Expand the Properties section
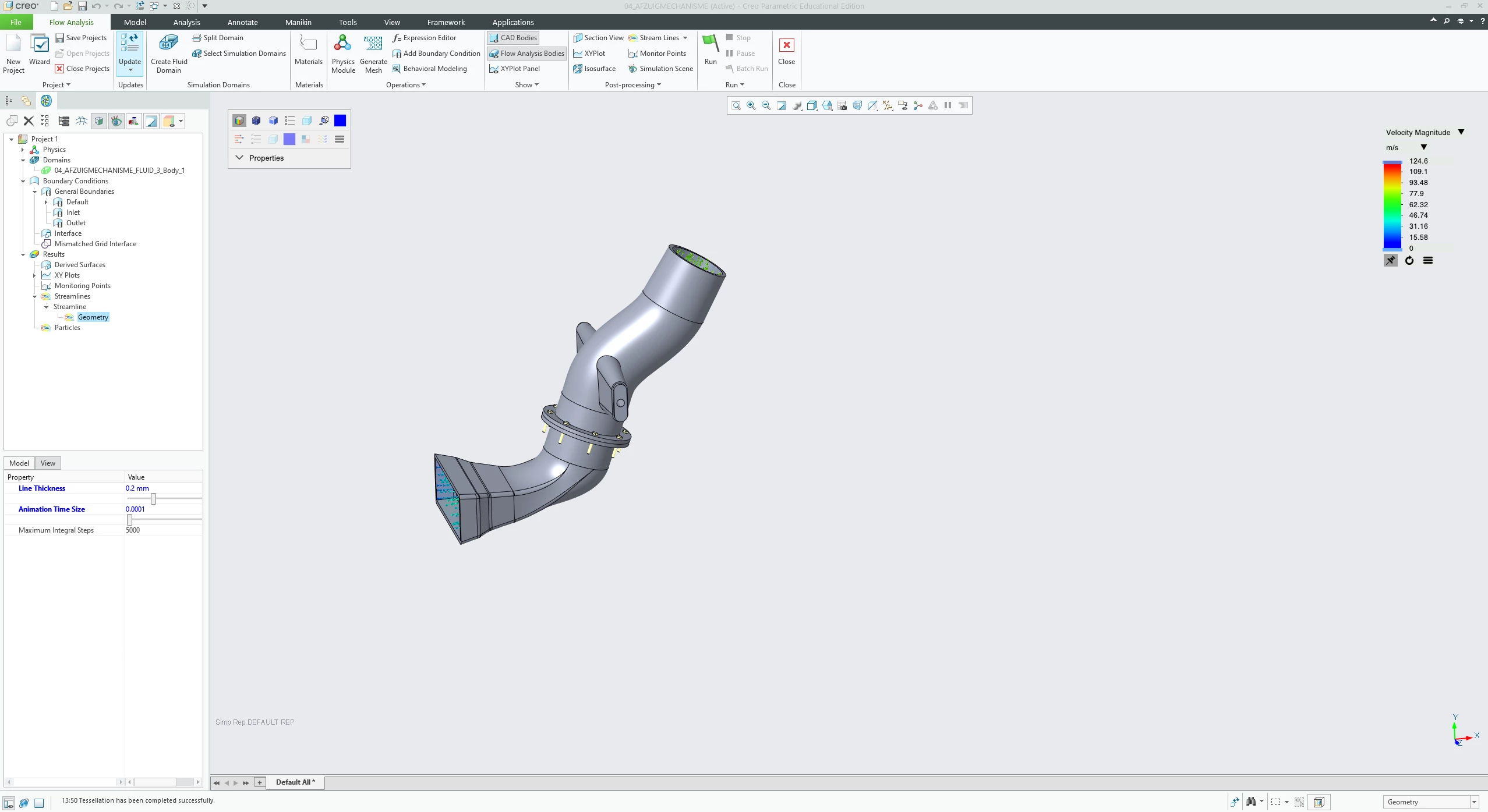Image resolution: width=1488 pixels, height=812 pixels. pos(239,158)
